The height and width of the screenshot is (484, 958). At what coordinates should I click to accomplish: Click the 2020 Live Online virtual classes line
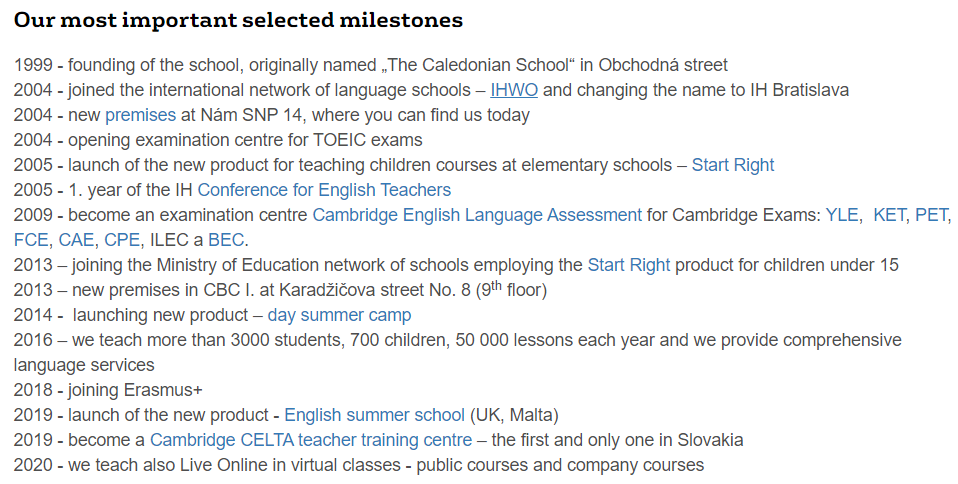(x=358, y=465)
